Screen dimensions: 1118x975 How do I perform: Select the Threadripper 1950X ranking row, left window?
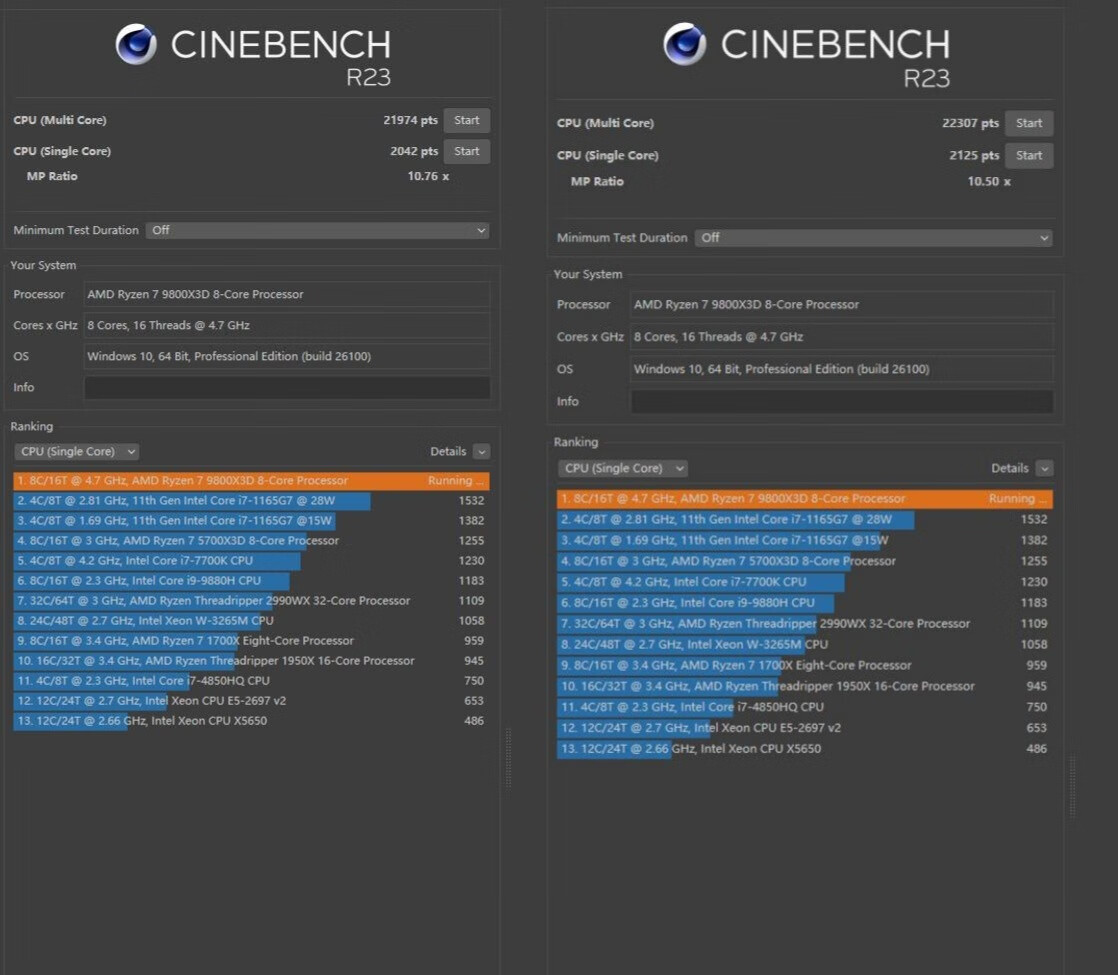pyautogui.click(x=251, y=660)
